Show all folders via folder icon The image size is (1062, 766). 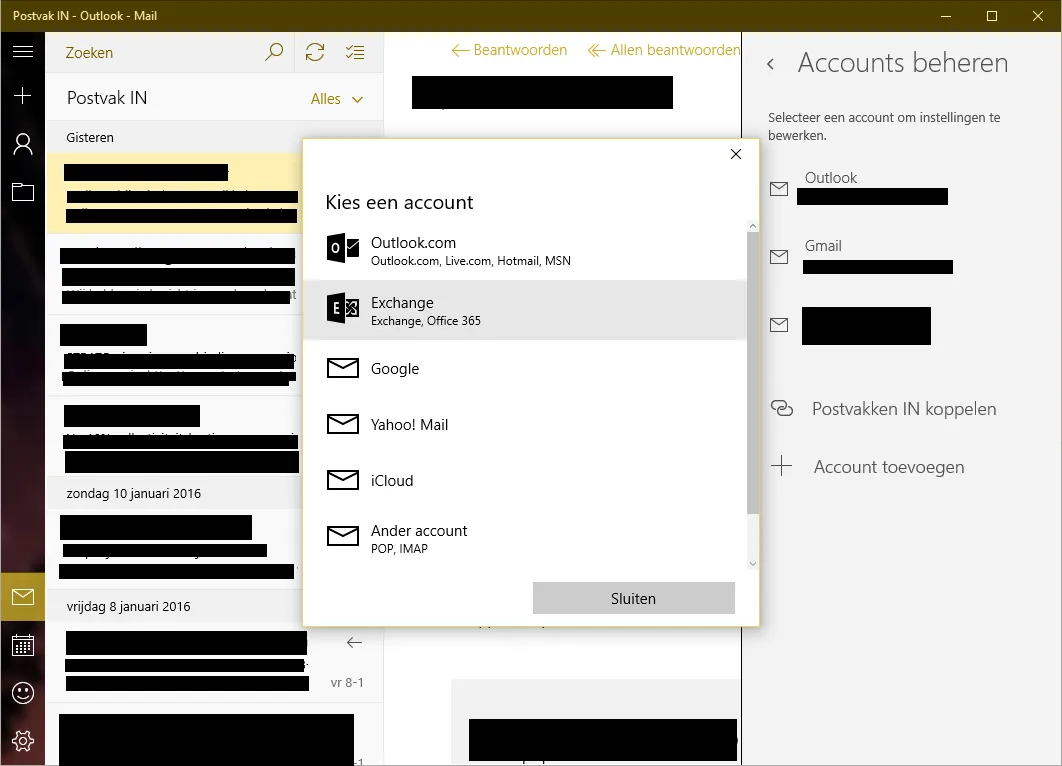22,192
